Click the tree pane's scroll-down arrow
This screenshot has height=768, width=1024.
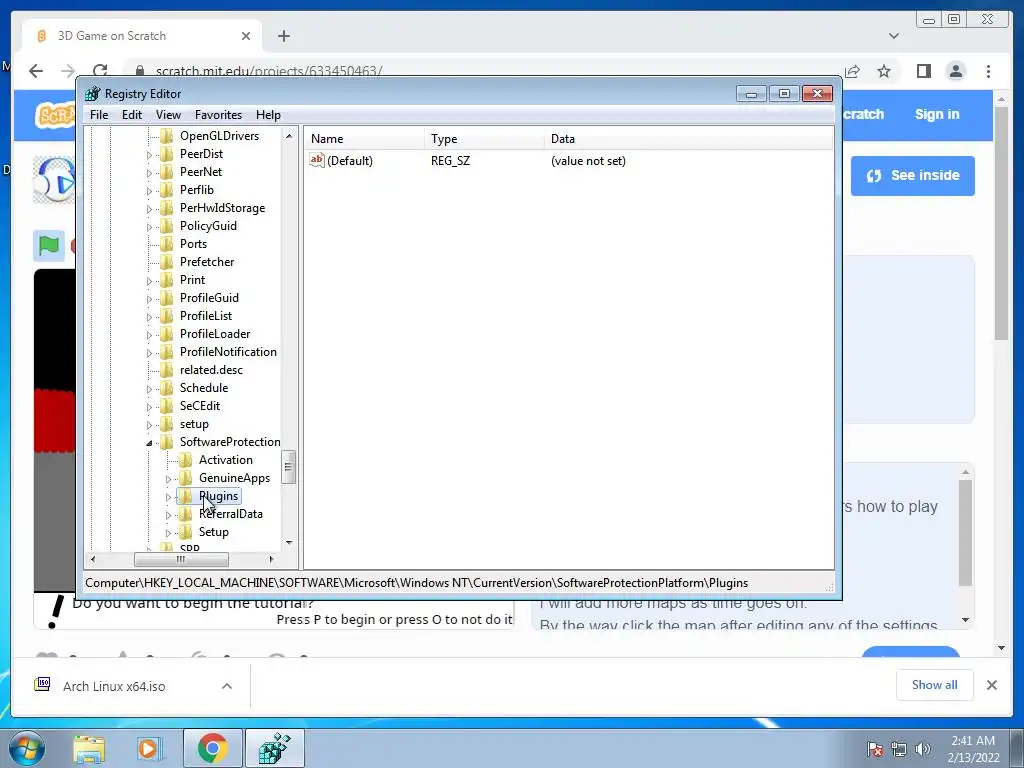click(x=289, y=543)
